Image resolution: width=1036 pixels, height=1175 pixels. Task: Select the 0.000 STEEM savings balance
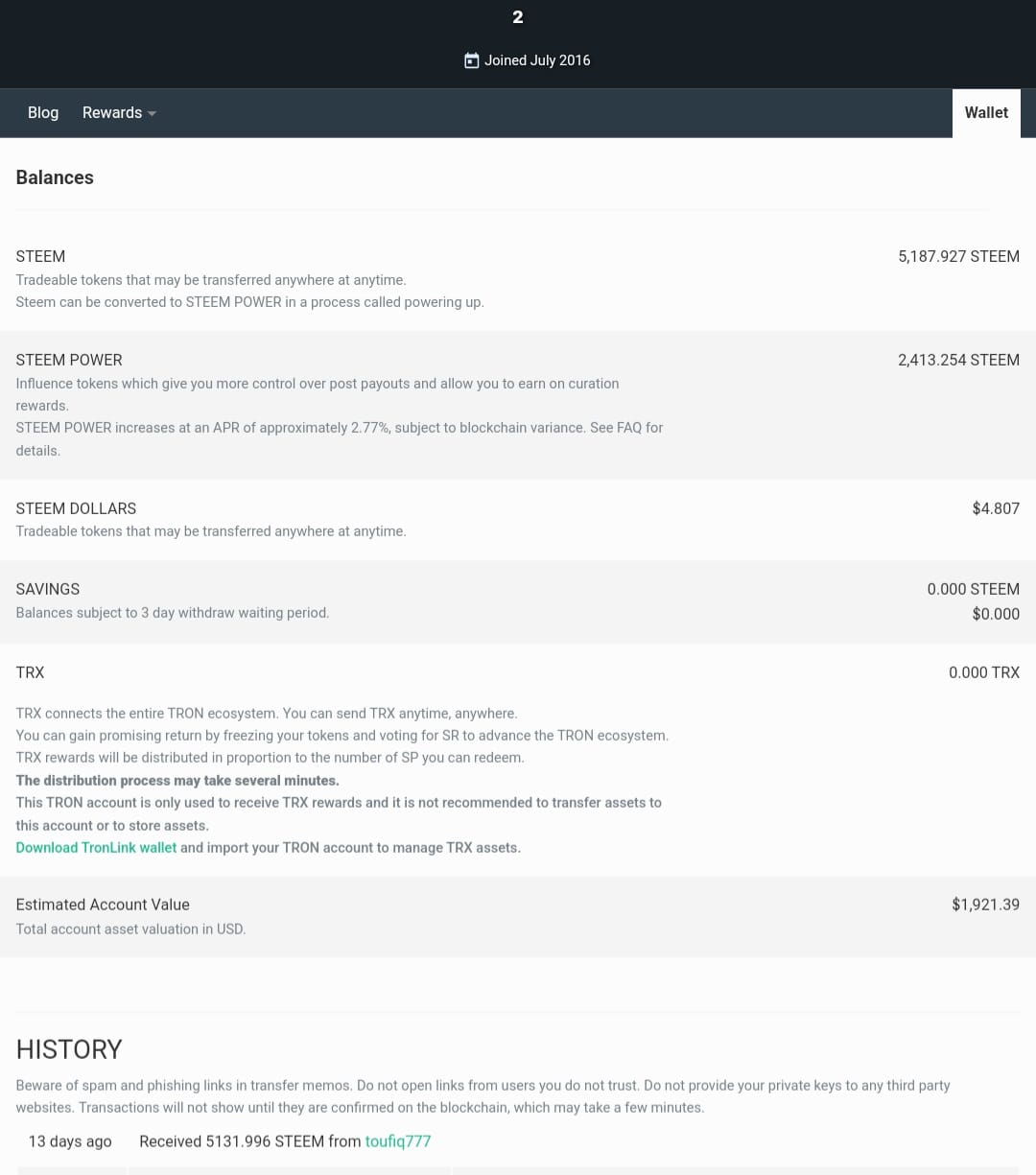pos(973,589)
